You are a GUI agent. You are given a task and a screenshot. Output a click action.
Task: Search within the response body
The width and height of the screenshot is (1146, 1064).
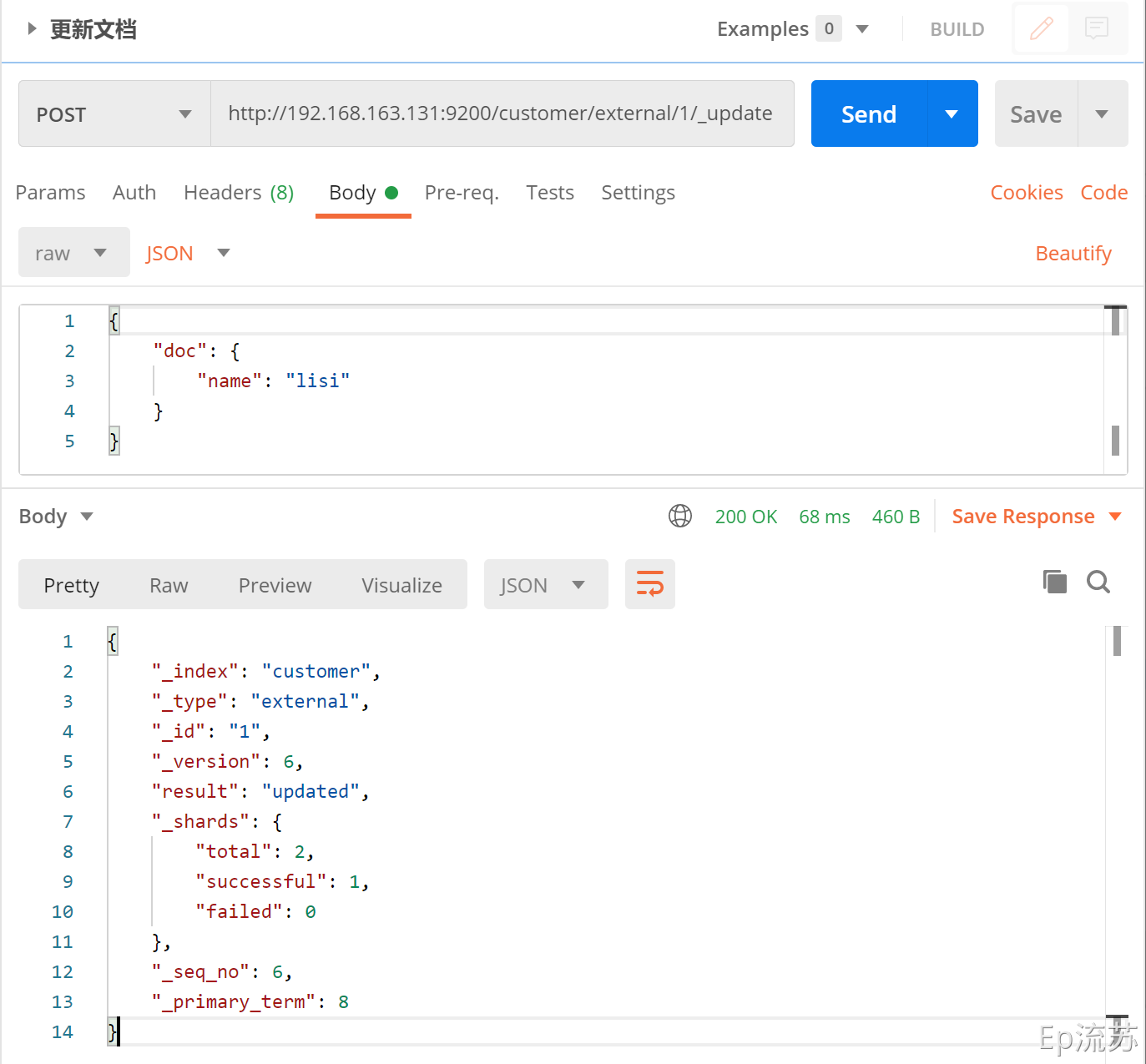[1098, 582]
